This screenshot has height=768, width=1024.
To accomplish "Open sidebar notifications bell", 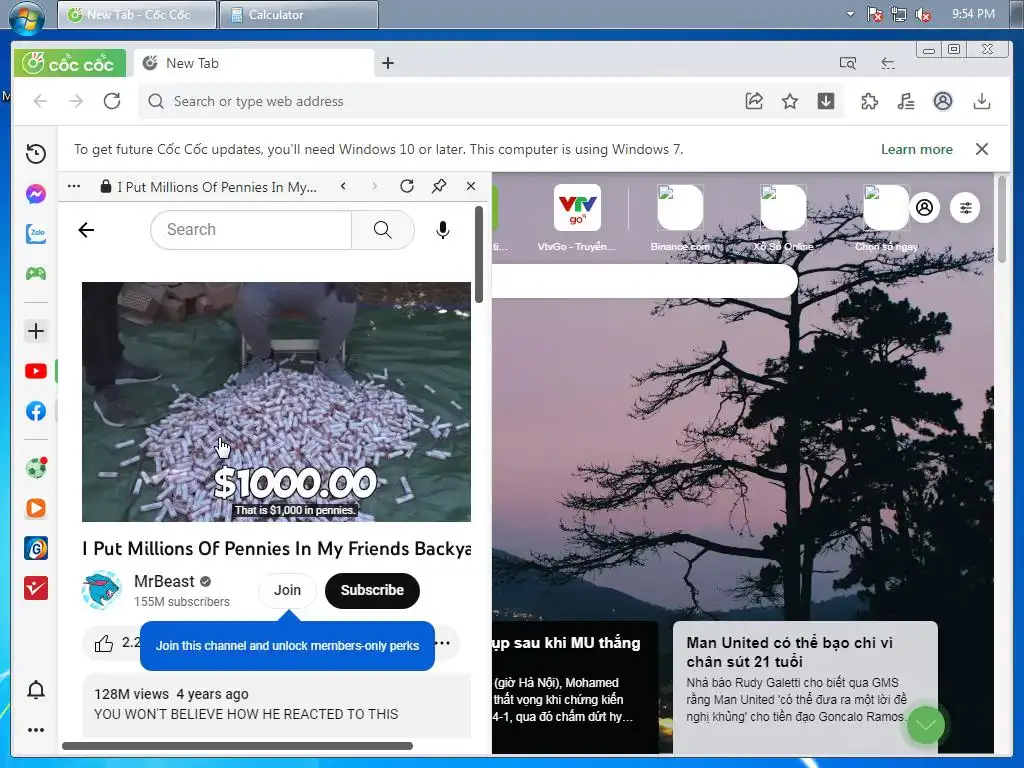I will 36,690.
